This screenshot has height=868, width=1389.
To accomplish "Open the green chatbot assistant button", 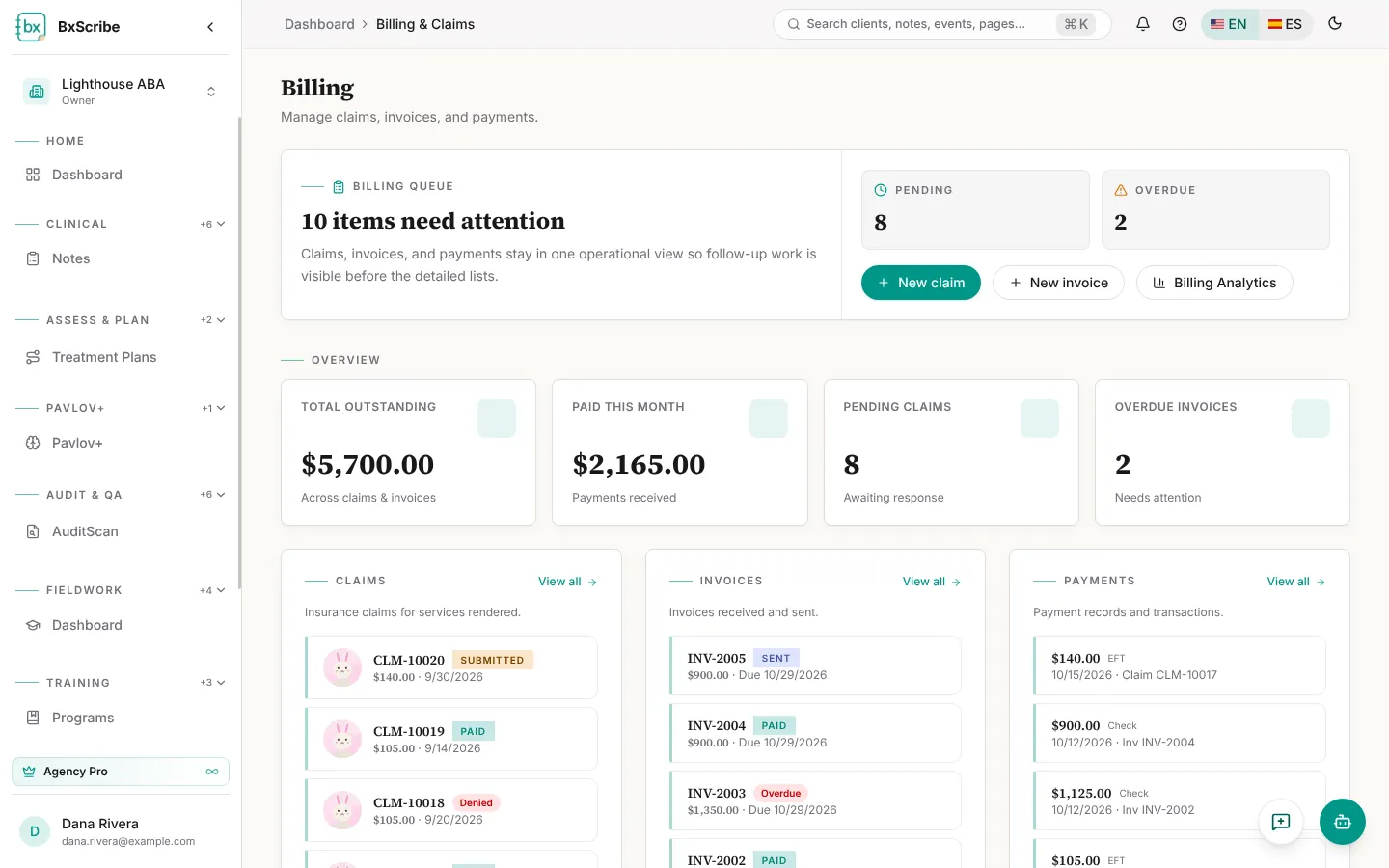I will click(x=1343, y=822).
